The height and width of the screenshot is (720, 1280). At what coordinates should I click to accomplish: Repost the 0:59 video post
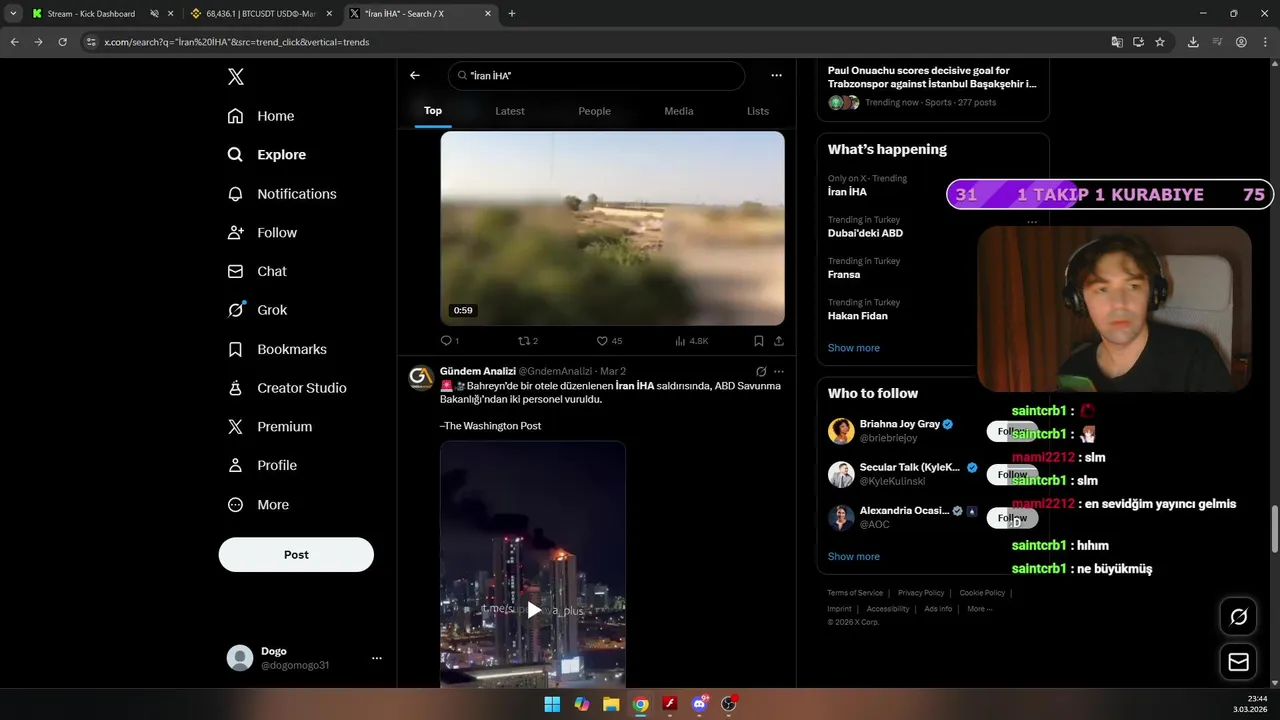(x=527, y=341)
